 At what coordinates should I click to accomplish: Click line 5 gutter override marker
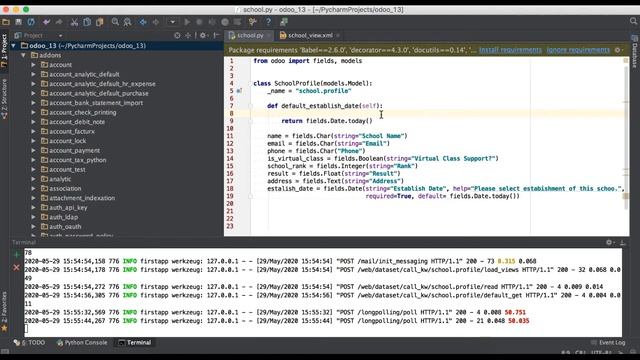(x=239, y=91)
